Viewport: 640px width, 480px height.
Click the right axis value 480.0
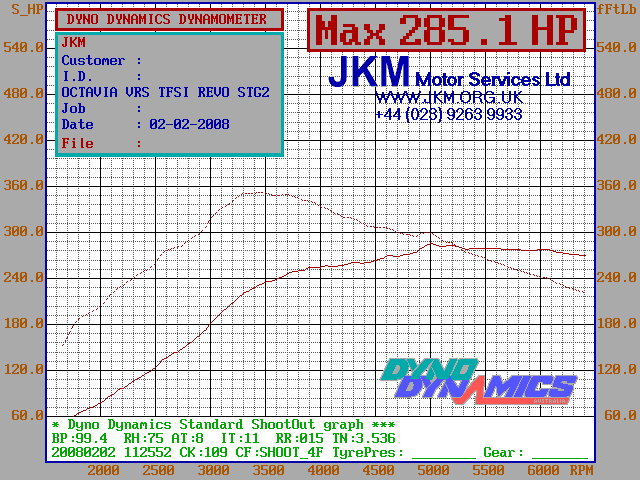pyautogui.click(x=616, y=93)
